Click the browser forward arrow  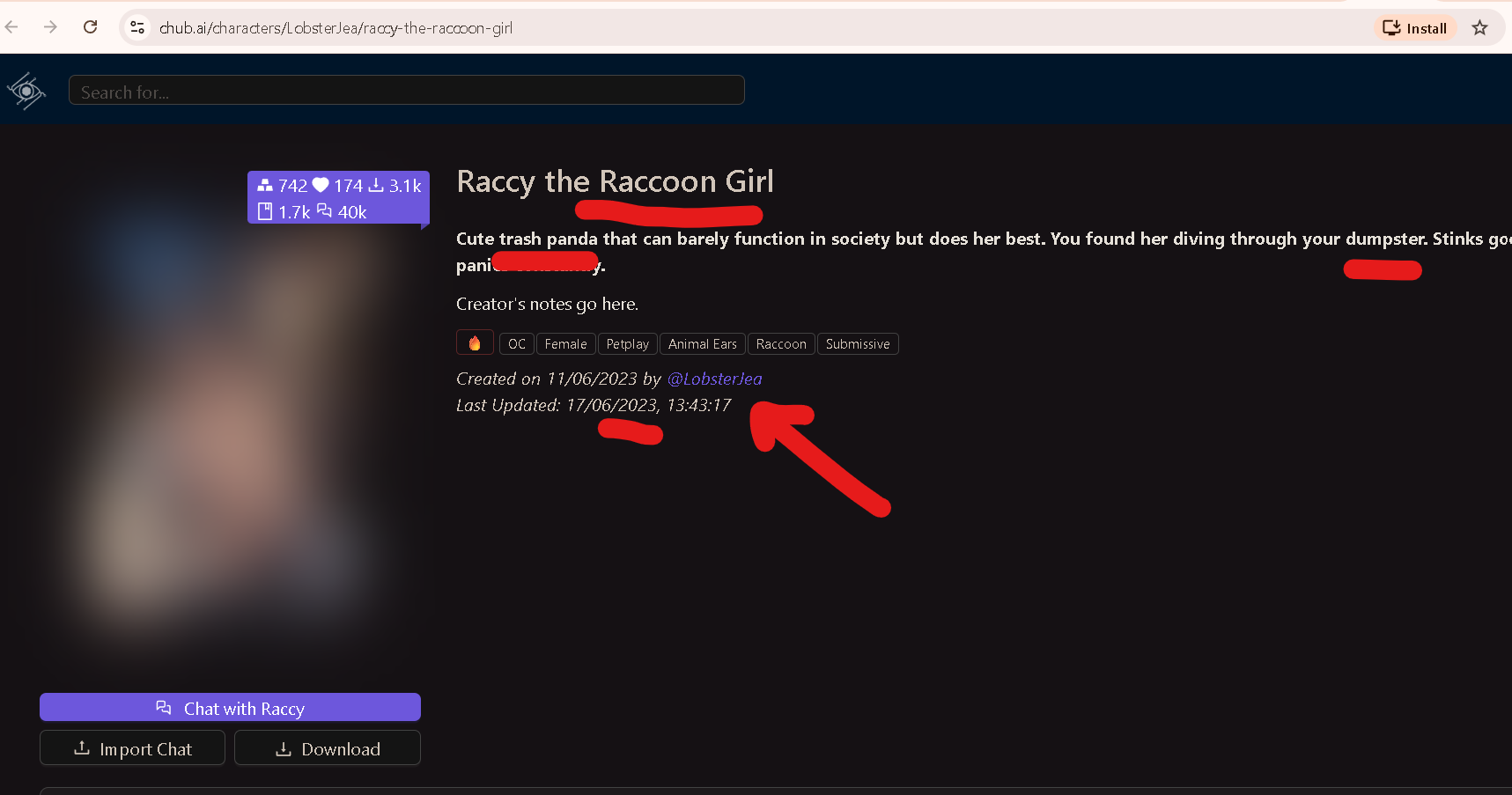coord(50,27)
